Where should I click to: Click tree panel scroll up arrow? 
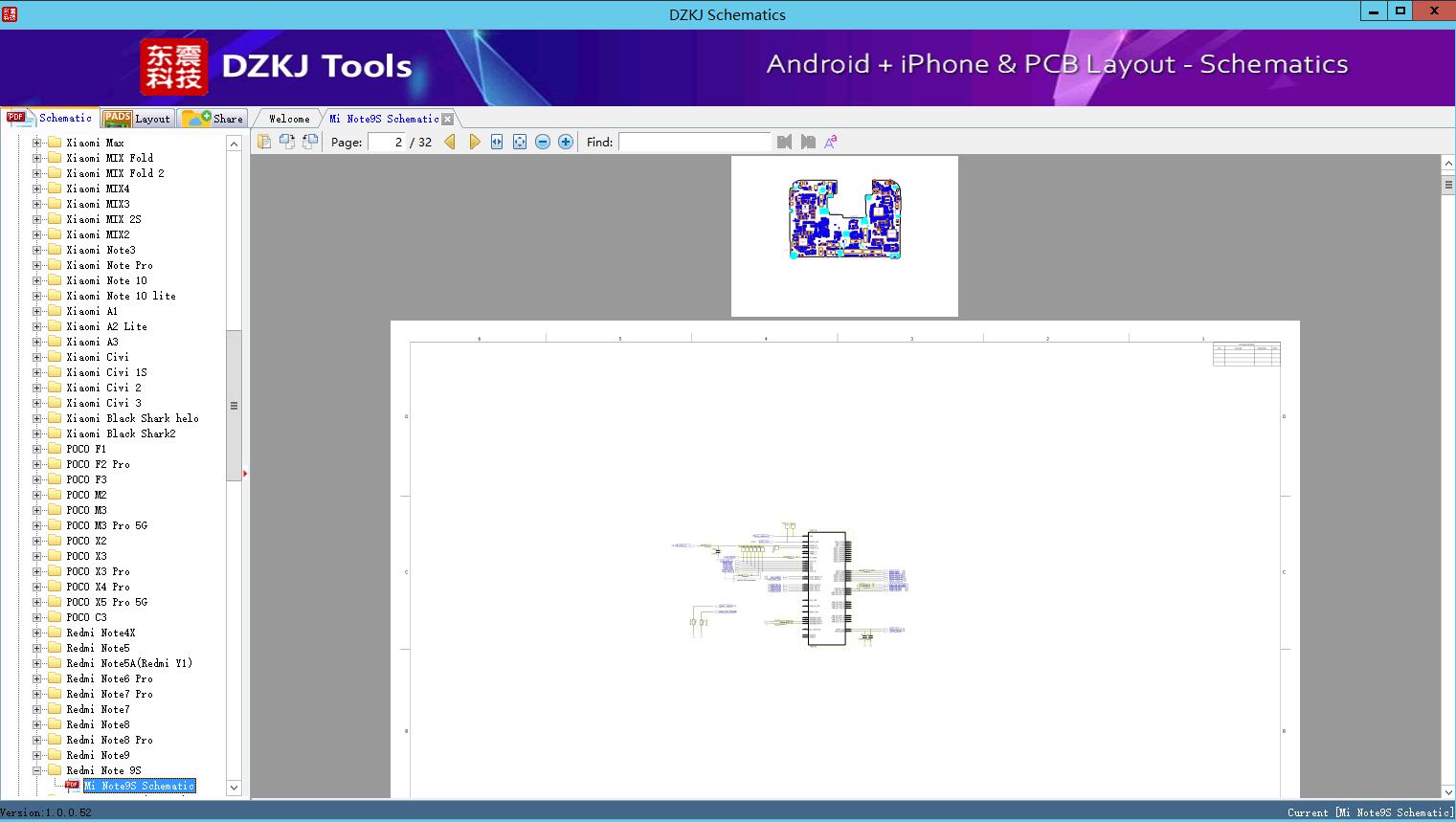234,144
